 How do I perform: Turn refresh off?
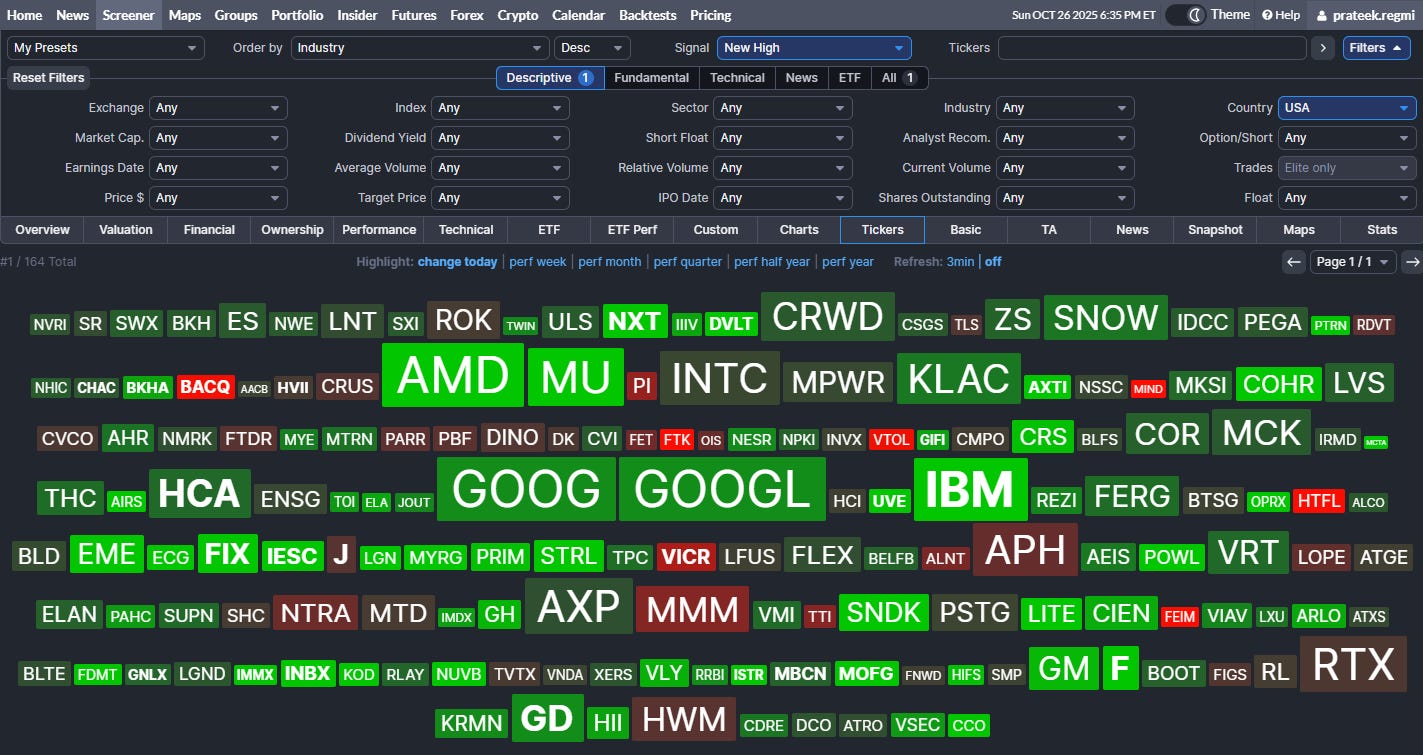(x=993, y=262)
